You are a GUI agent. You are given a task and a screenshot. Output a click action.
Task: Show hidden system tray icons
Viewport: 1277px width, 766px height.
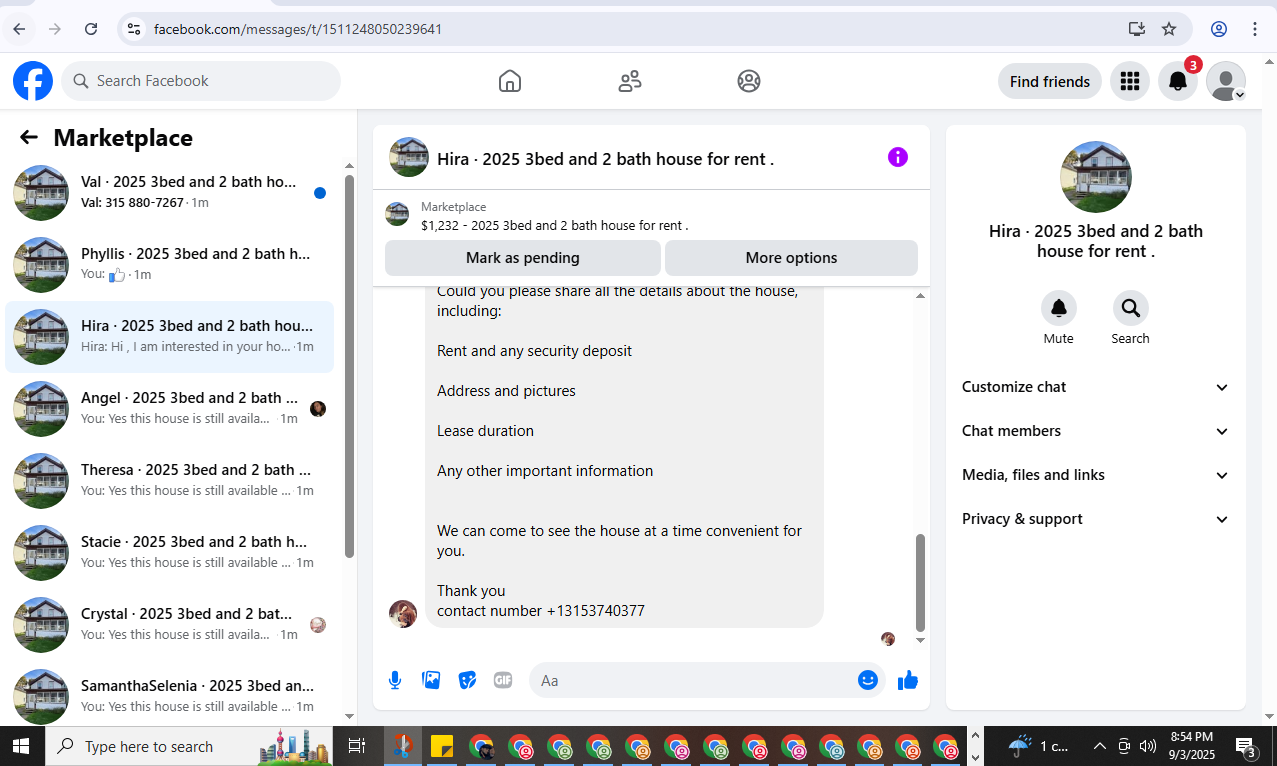pos(1099,746)
